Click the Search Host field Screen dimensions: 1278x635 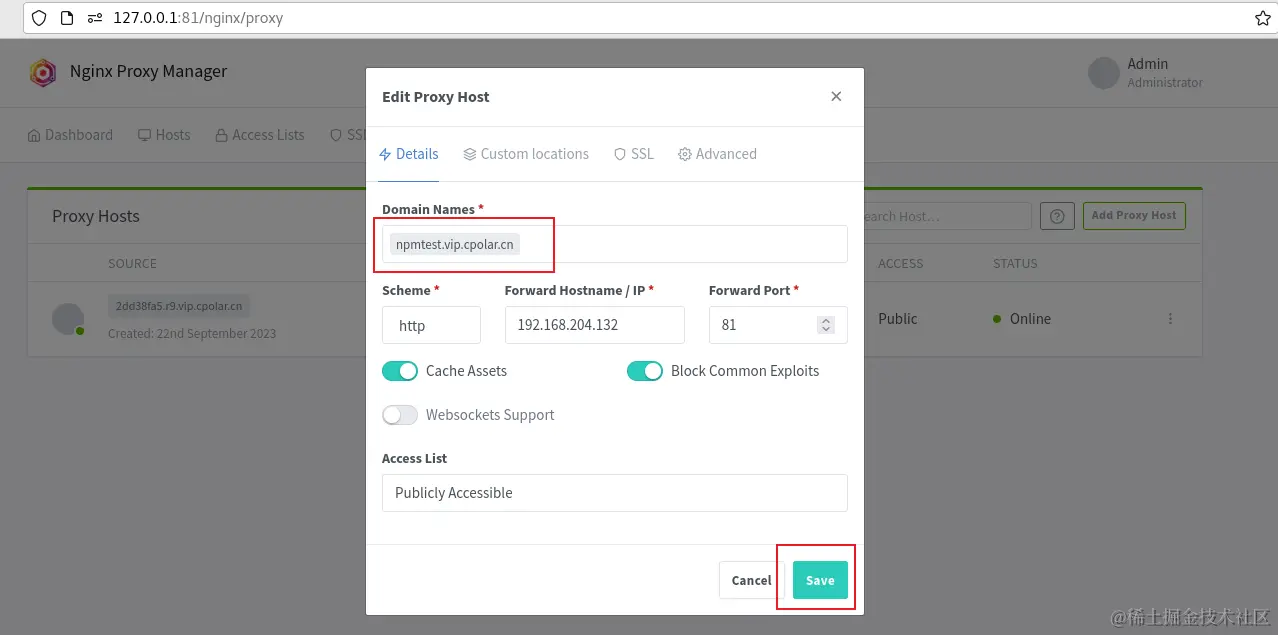(945, 216)
